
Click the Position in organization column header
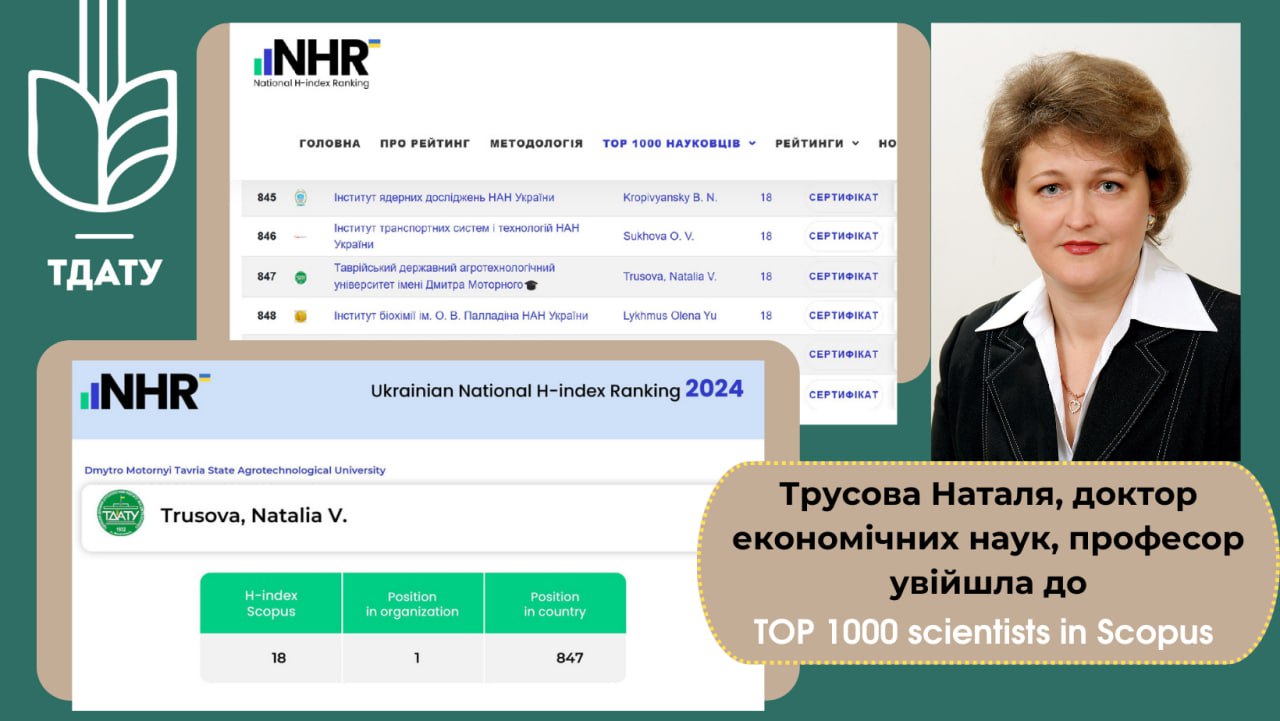point(412,603)
